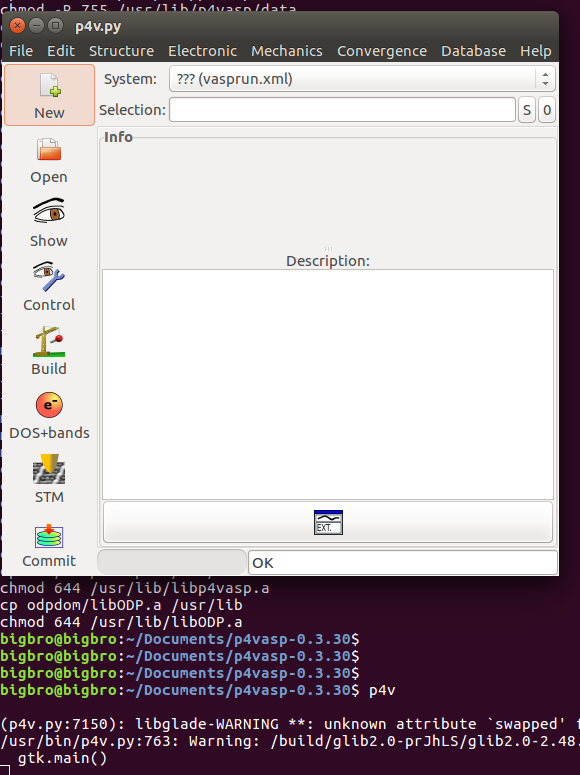
Task: Expand the System combo box arrows
Action: pyautogui.click(x=545, y=79)
